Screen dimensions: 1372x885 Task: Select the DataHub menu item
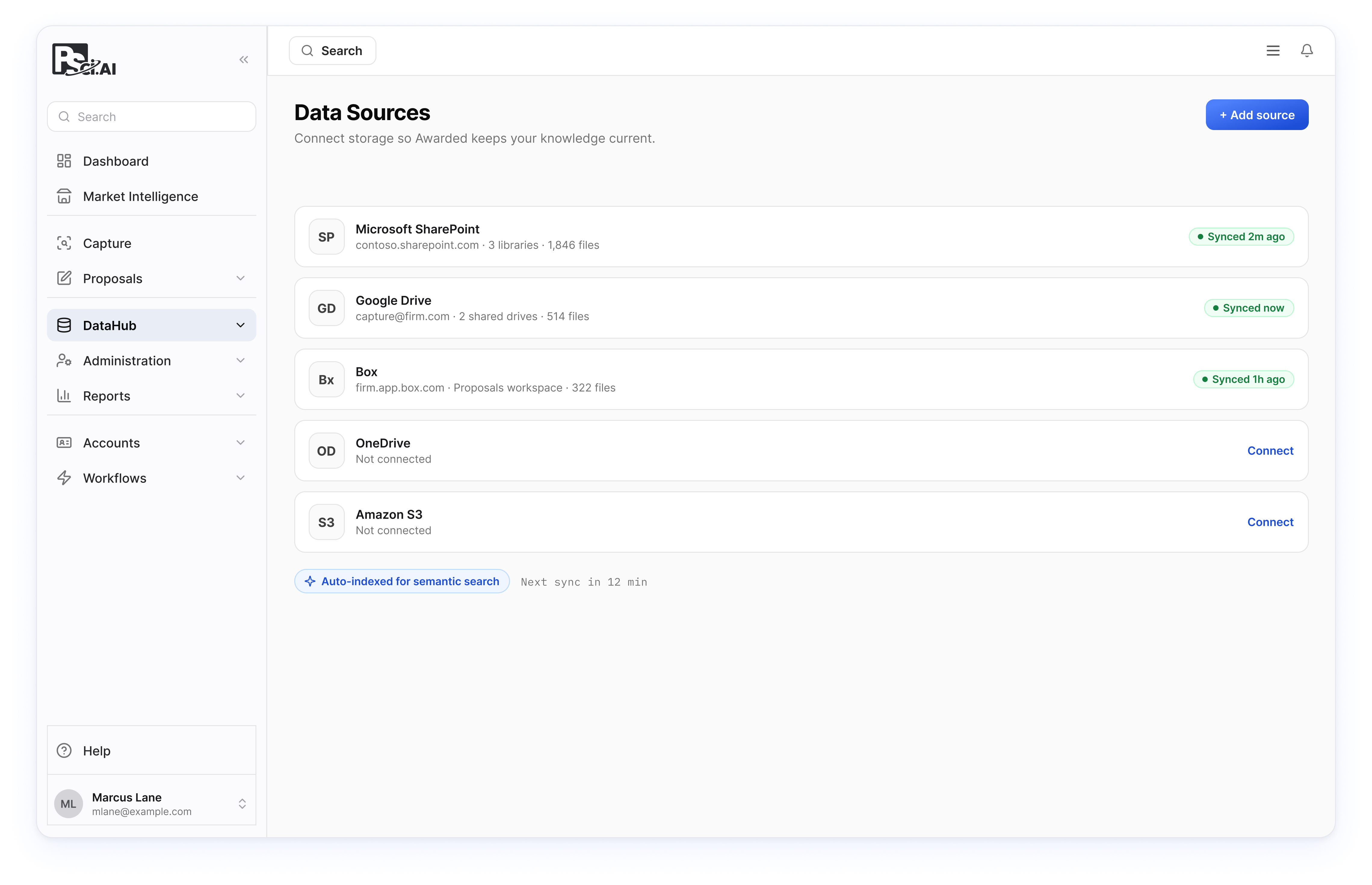[x=152, y=325]
